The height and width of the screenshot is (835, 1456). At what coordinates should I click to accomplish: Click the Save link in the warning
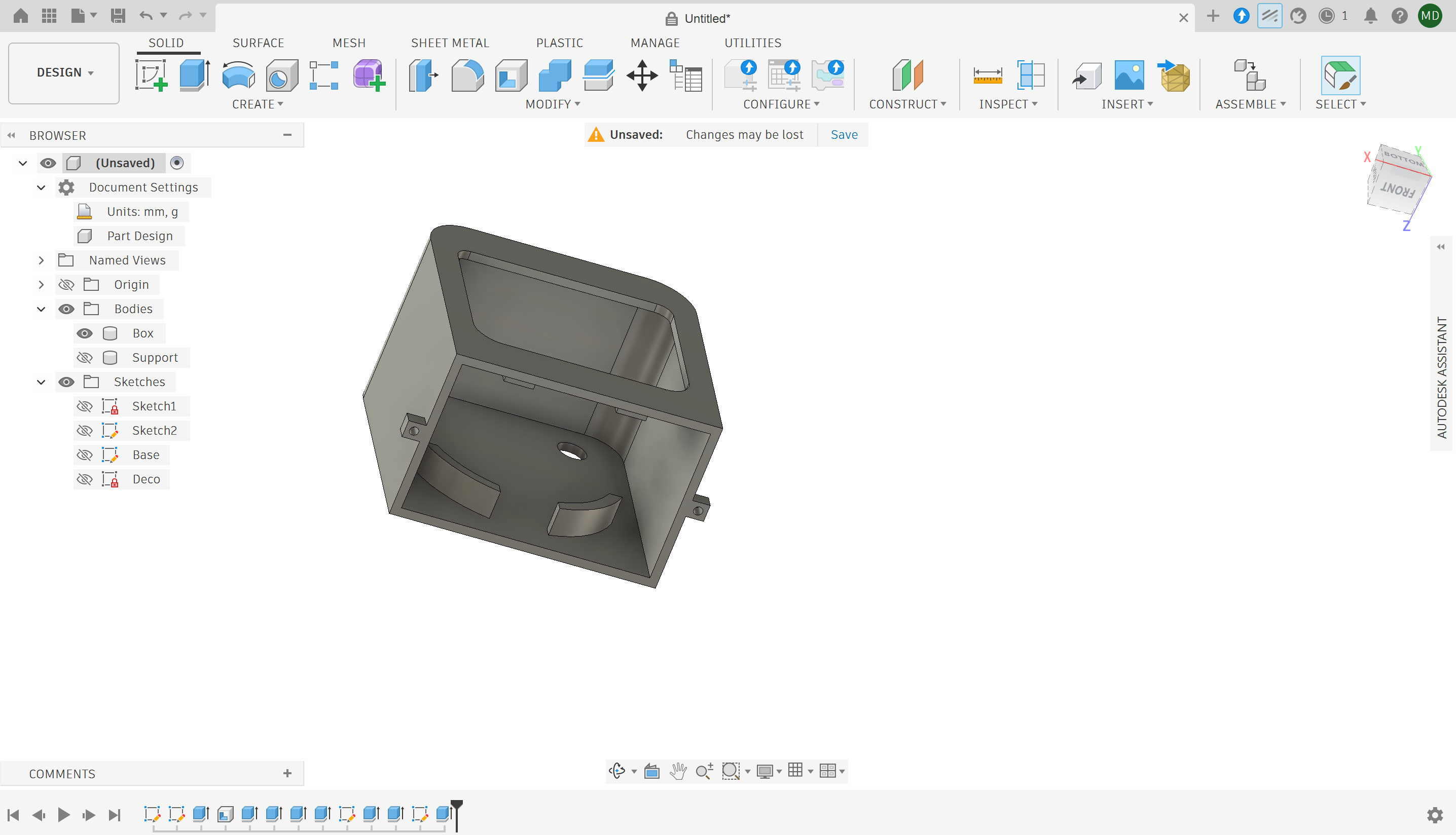(x=844, y=135)
